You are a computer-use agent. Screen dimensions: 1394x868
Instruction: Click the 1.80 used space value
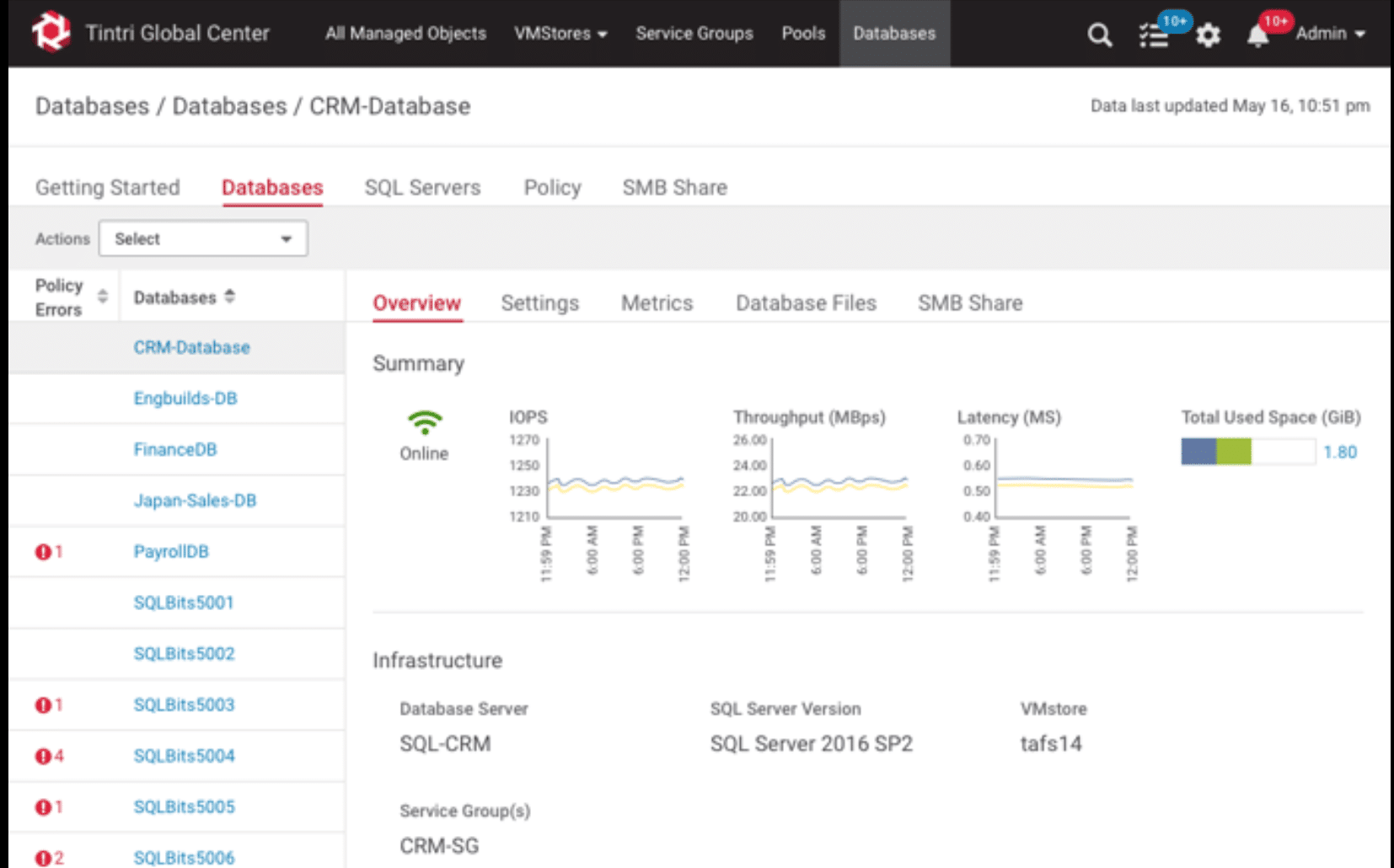[x=1340, y=453]
